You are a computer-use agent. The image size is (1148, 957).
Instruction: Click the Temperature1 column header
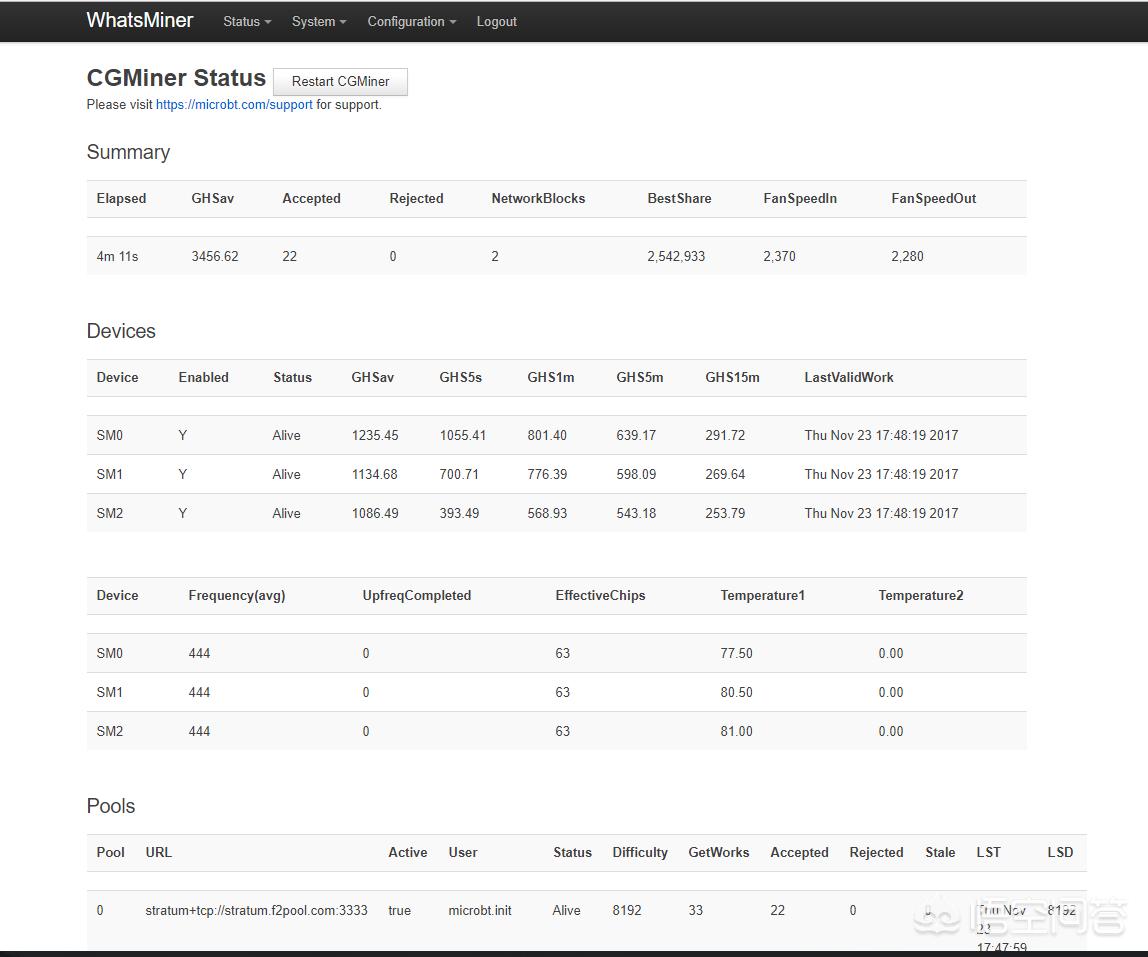point(762,595)
